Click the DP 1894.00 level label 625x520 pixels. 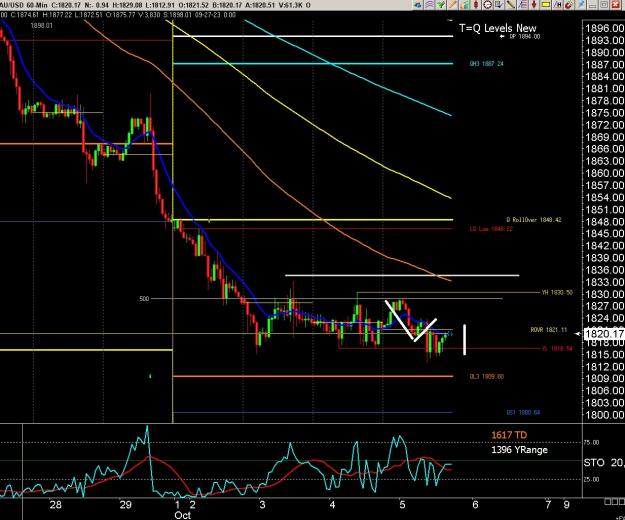point(525,36)
